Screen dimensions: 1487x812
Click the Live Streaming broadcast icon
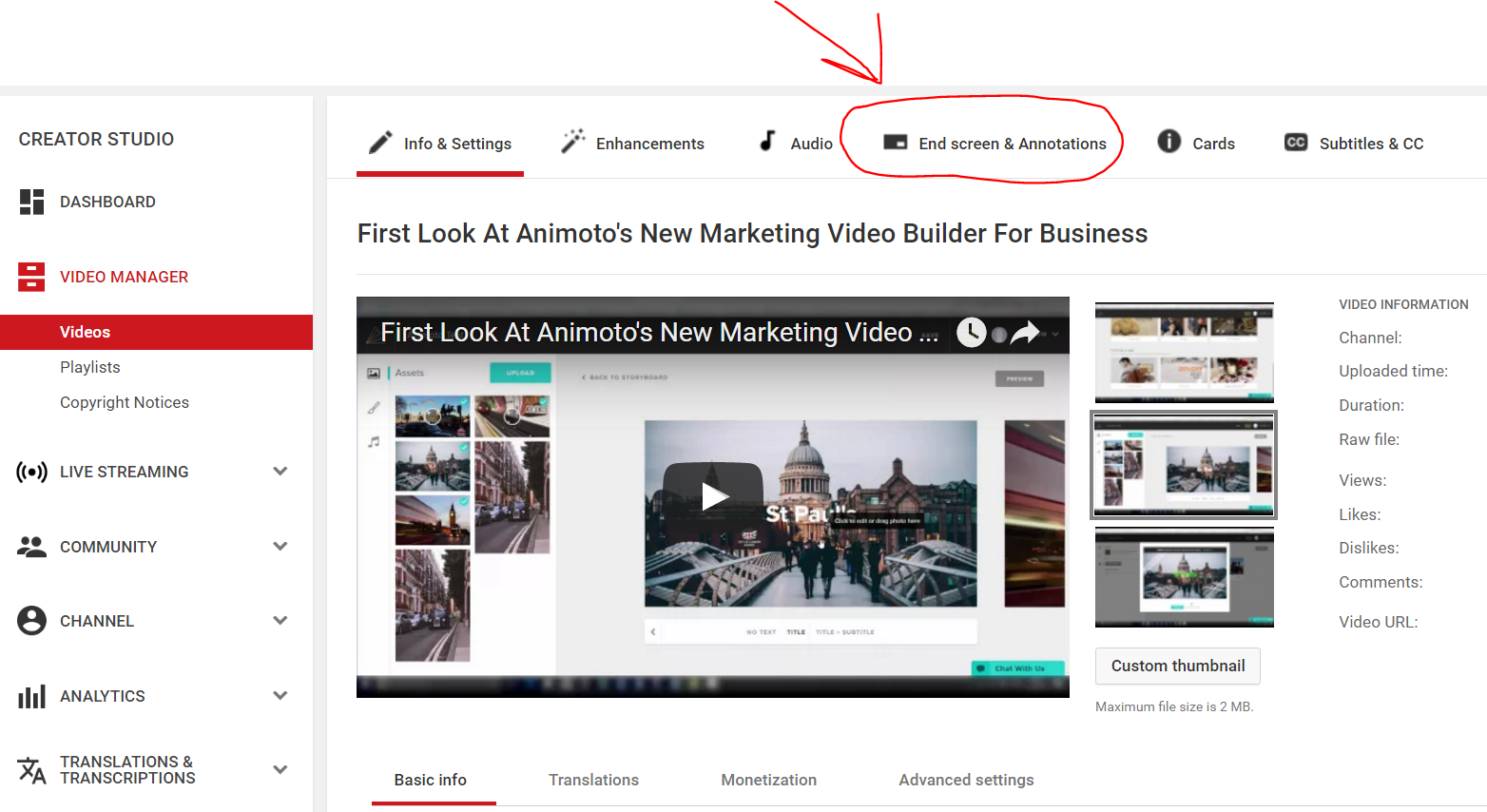pyautogui.click(x=31, y=472)
